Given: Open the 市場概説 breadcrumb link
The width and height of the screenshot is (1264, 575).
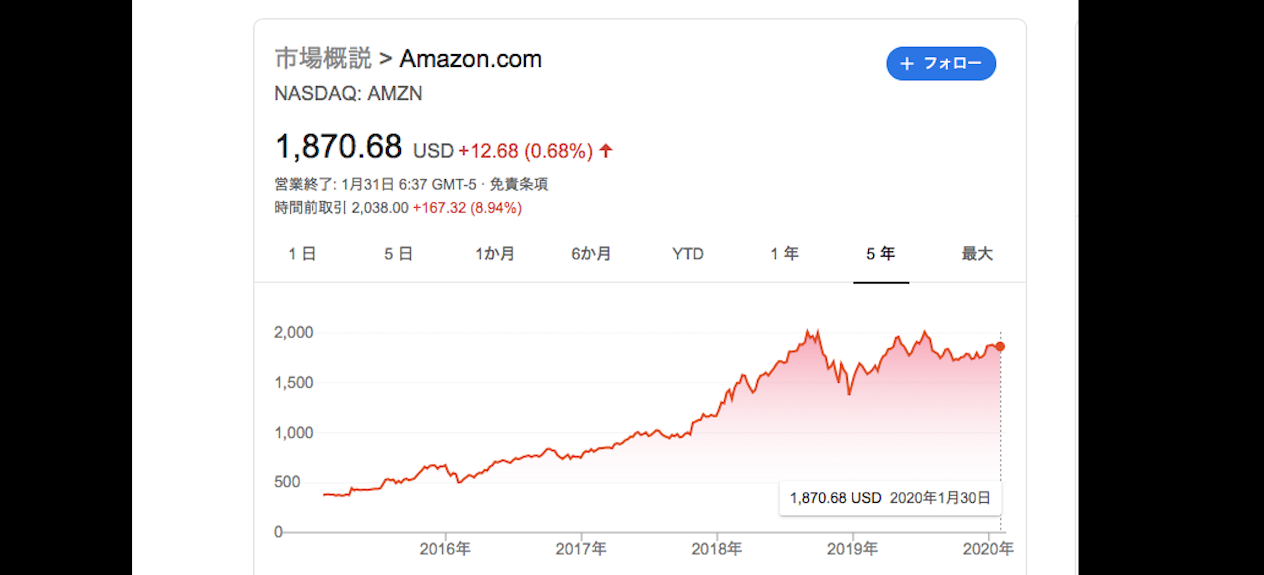Looking at the screenshot, I should (x=323, y=59).
